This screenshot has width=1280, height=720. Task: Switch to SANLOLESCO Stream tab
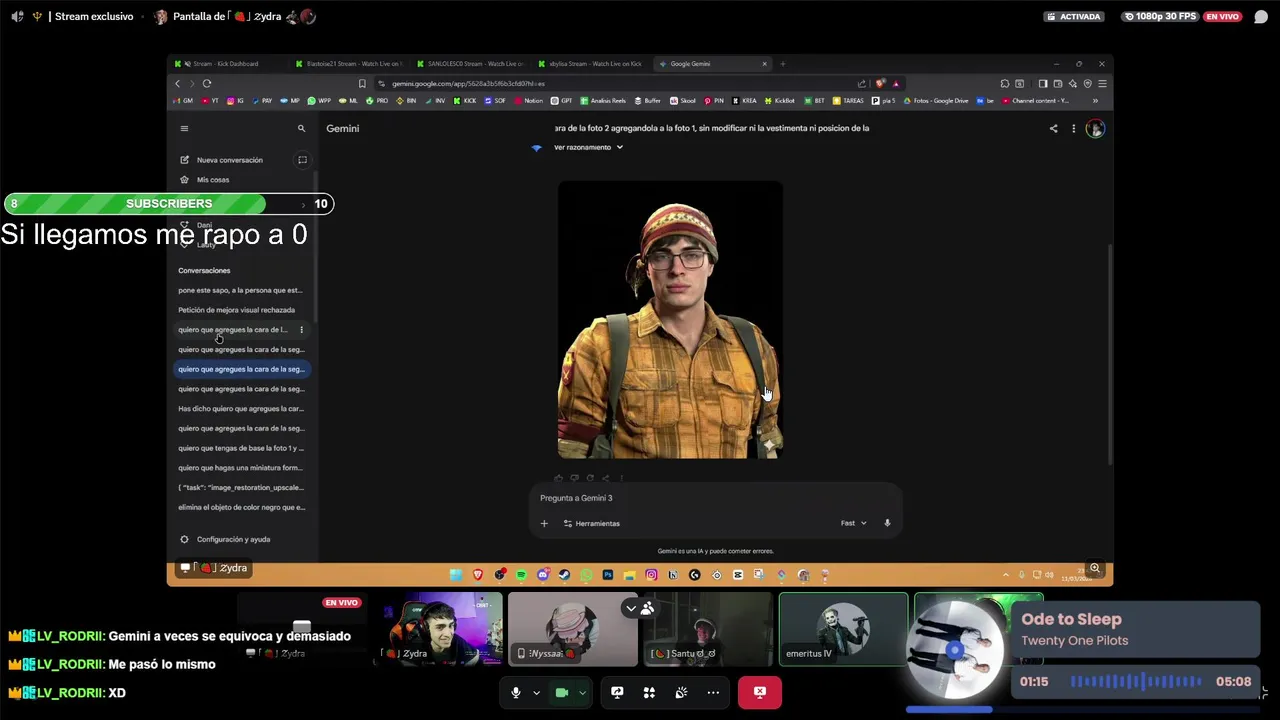(x=469, y=64)
